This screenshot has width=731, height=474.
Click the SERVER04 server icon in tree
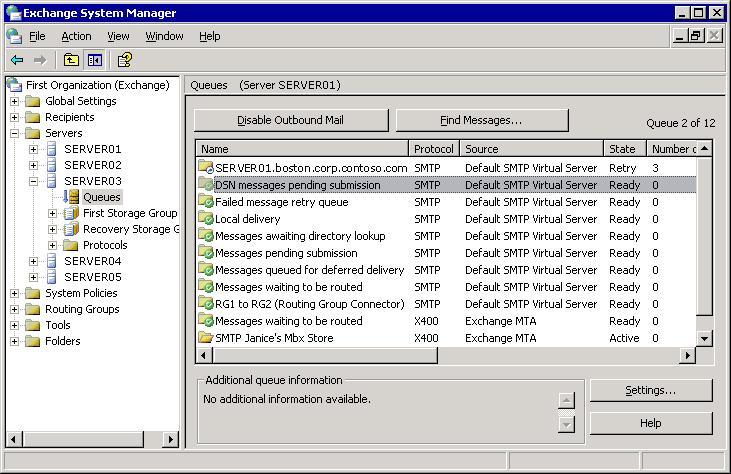click(52, 261)
